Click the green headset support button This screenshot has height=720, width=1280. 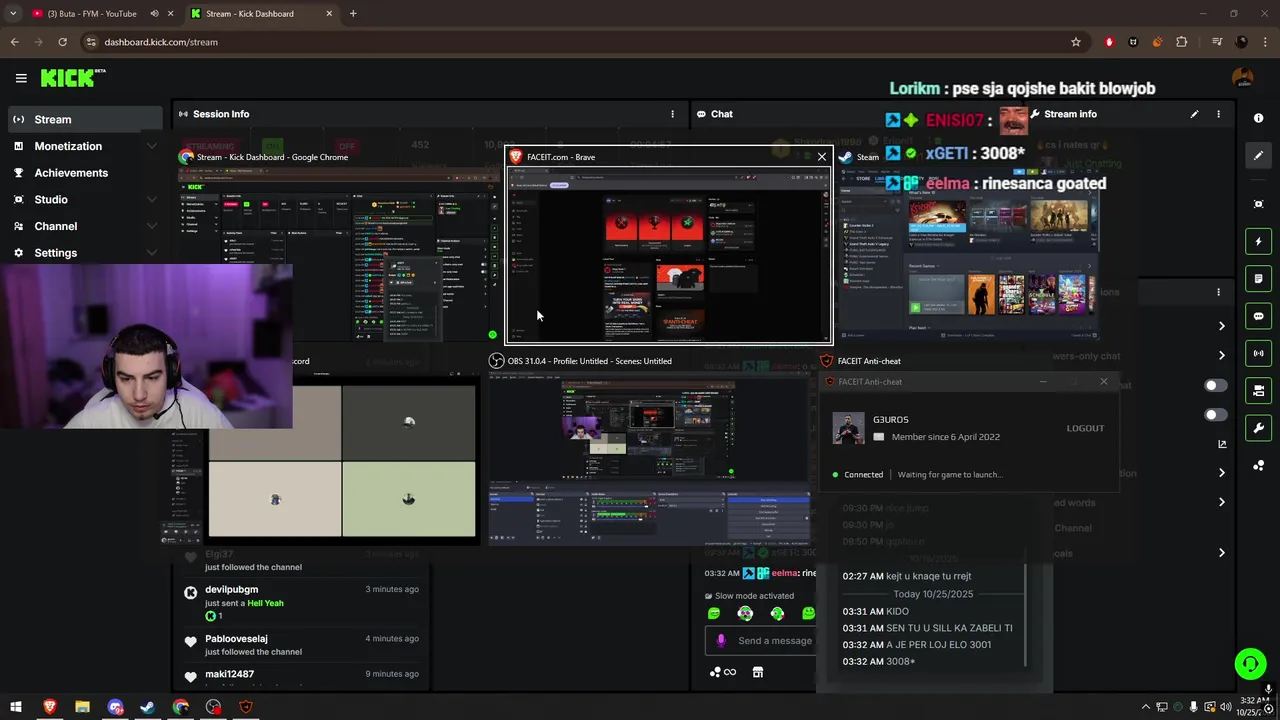pos(1250,664)
